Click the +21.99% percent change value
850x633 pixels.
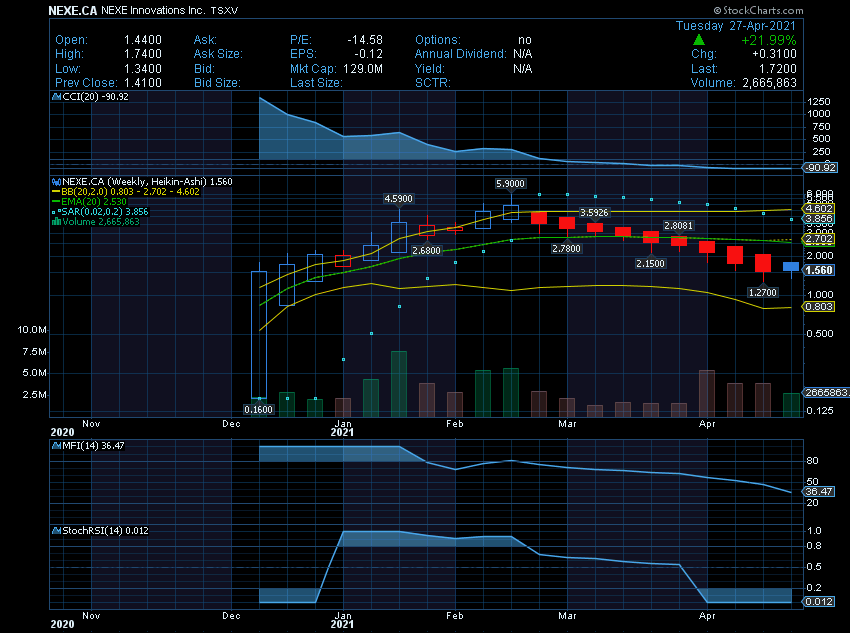coord(769,40)
